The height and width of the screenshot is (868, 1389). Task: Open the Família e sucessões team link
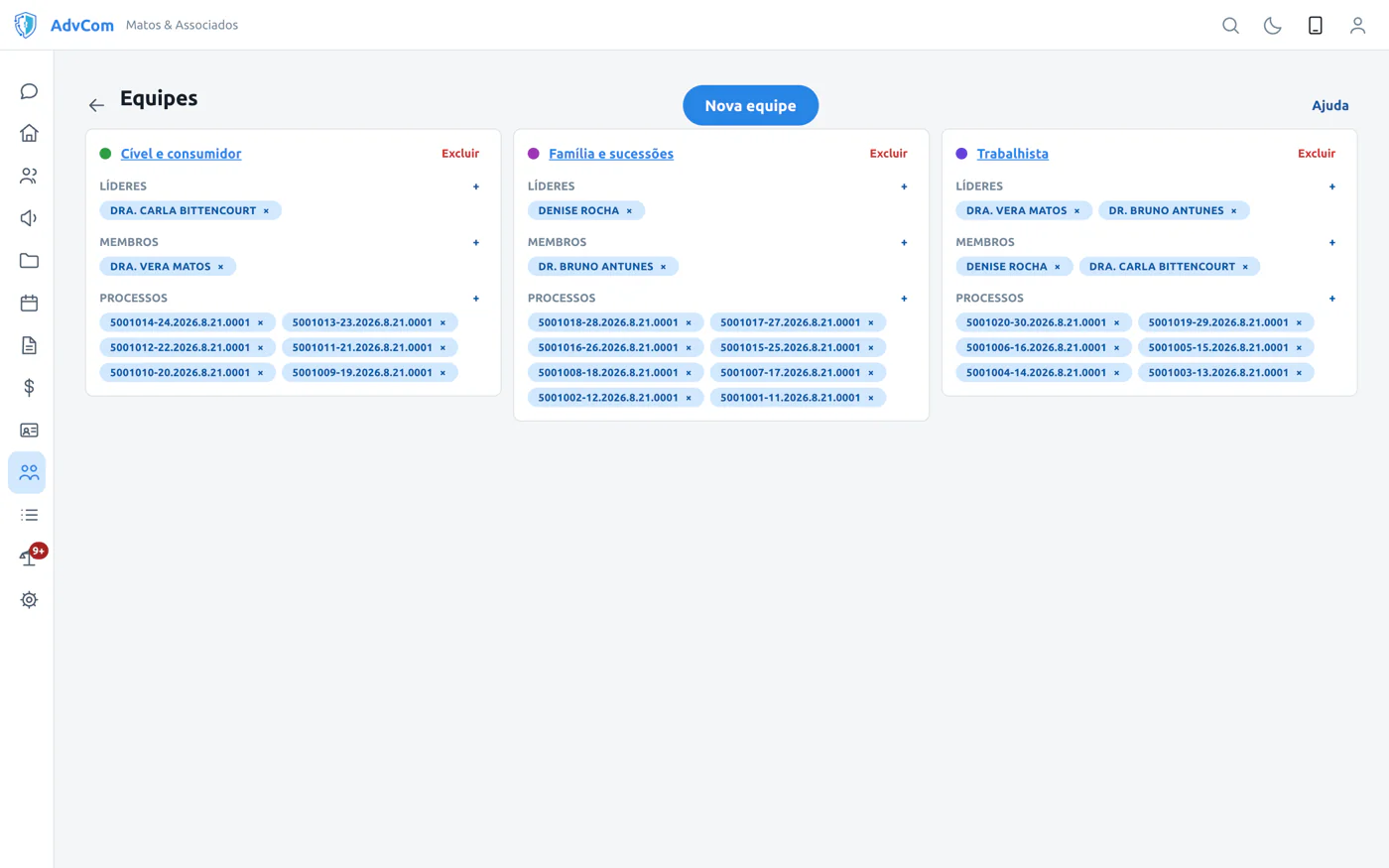(x=611, y=154)
